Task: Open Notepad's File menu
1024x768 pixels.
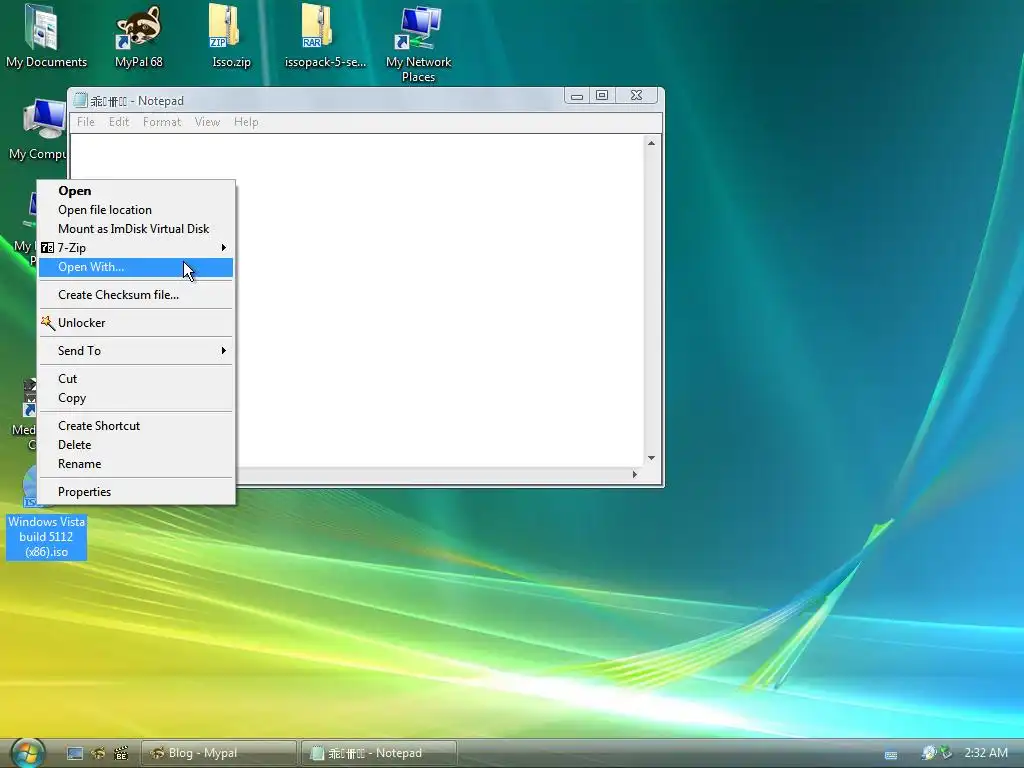Action: coord(86,122)
